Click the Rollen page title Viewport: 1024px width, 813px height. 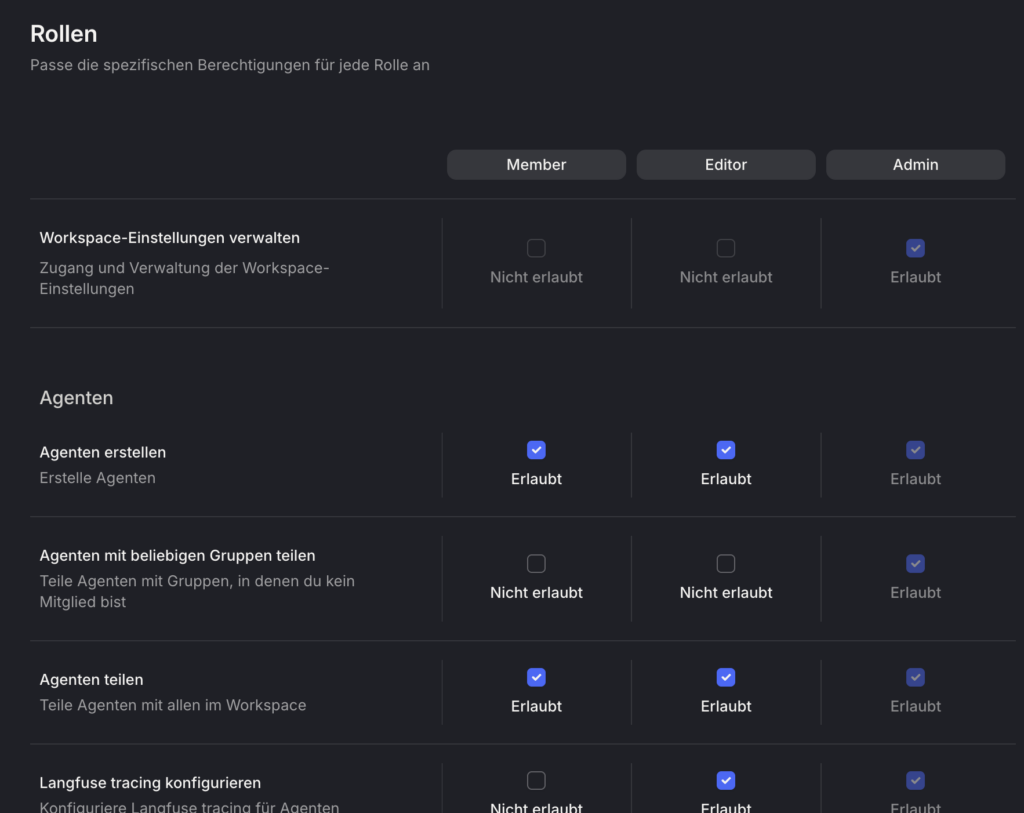pyautogui.click(x=64, y=34)
